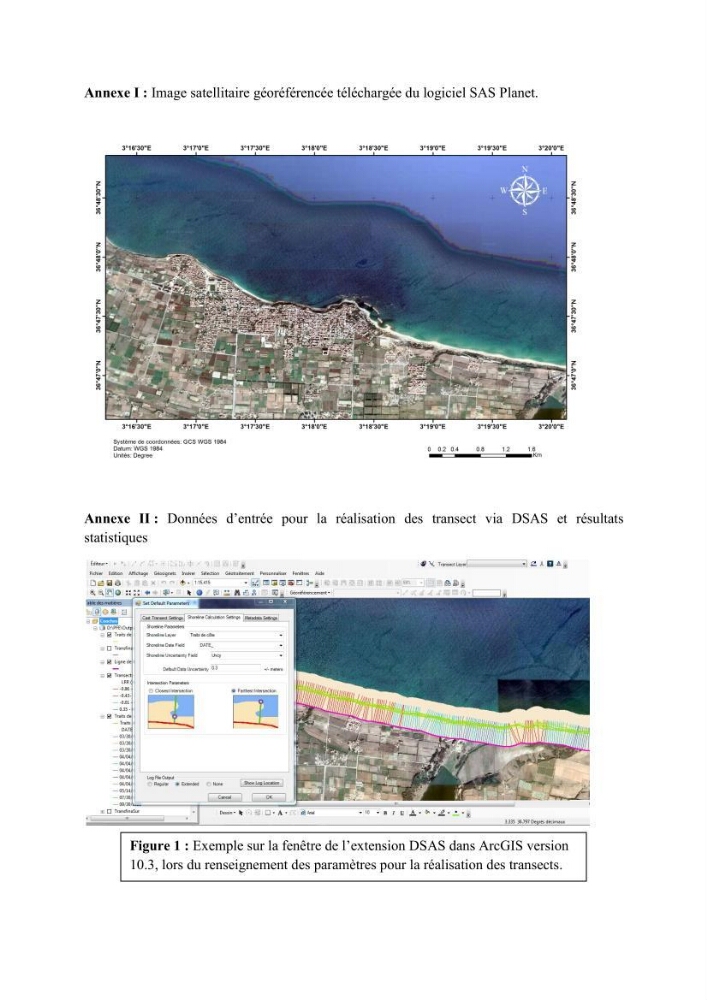Click List By Visibility icon
This screenshot has width=707, height=1000.
105,612
